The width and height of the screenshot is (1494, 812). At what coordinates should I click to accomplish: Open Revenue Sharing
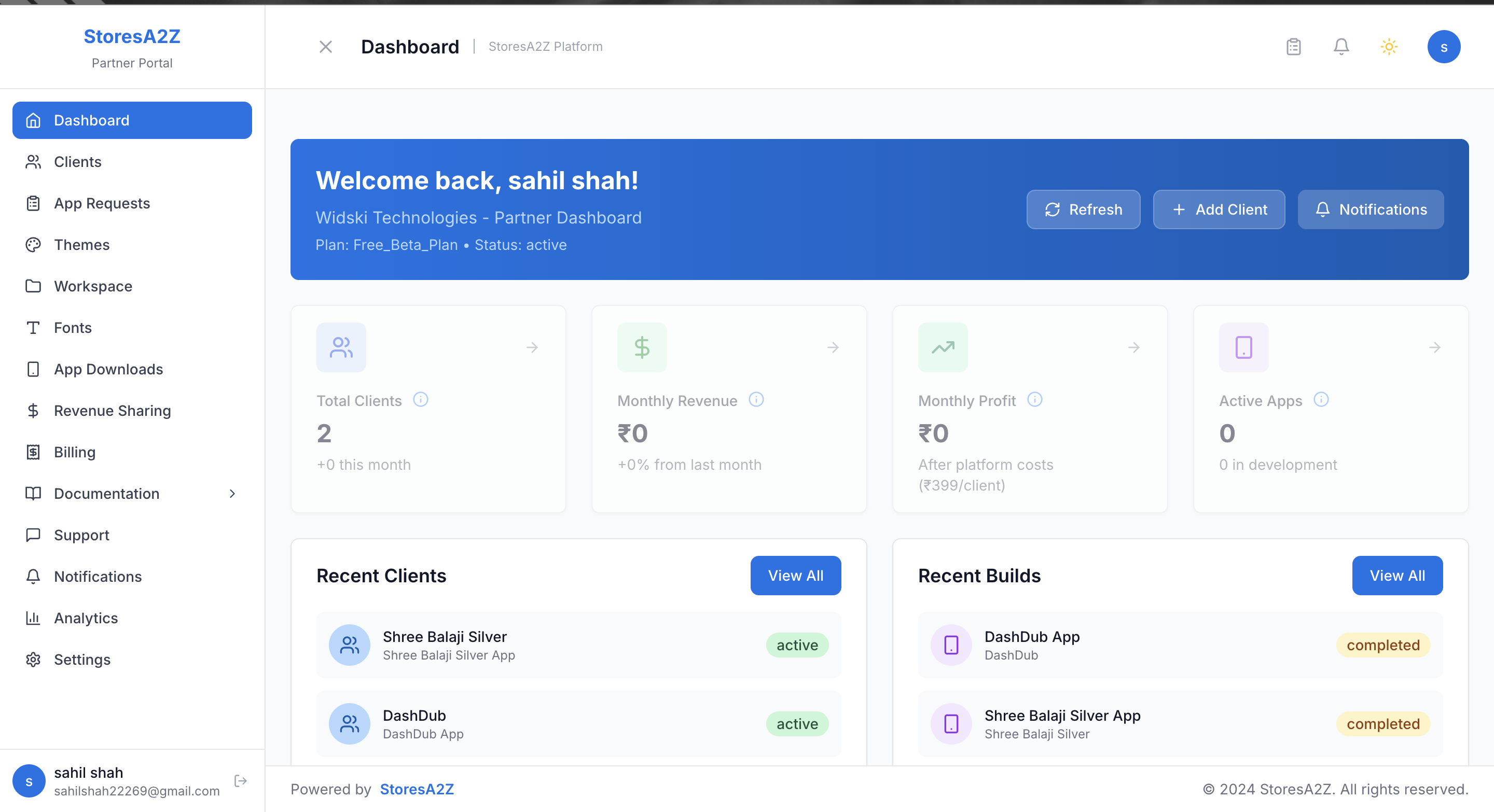pyautogui.click(x=112, y=410)
